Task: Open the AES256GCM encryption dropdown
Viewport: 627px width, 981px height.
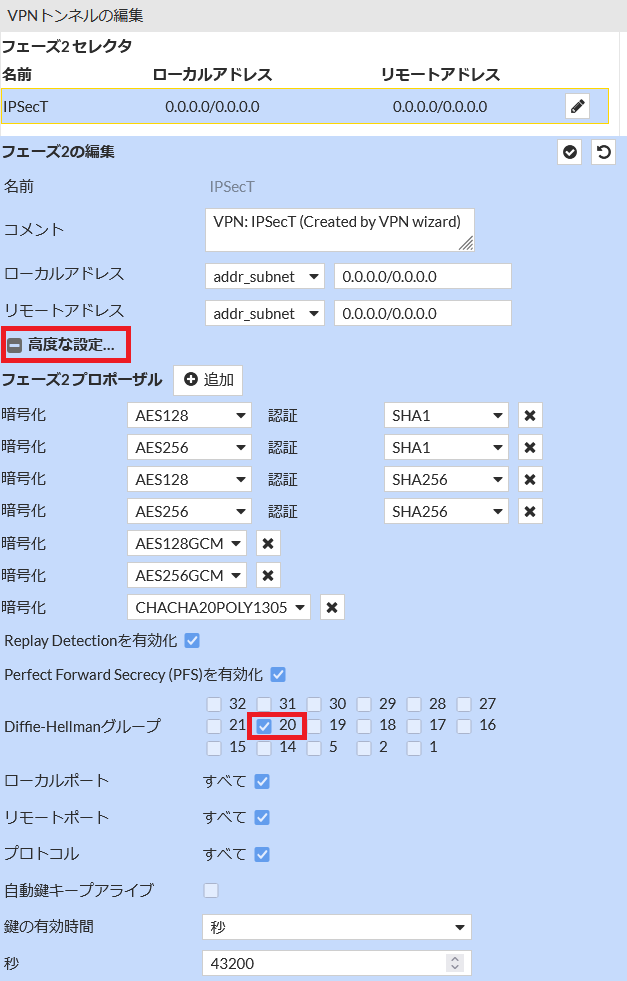Action: (x=187, y=575)
